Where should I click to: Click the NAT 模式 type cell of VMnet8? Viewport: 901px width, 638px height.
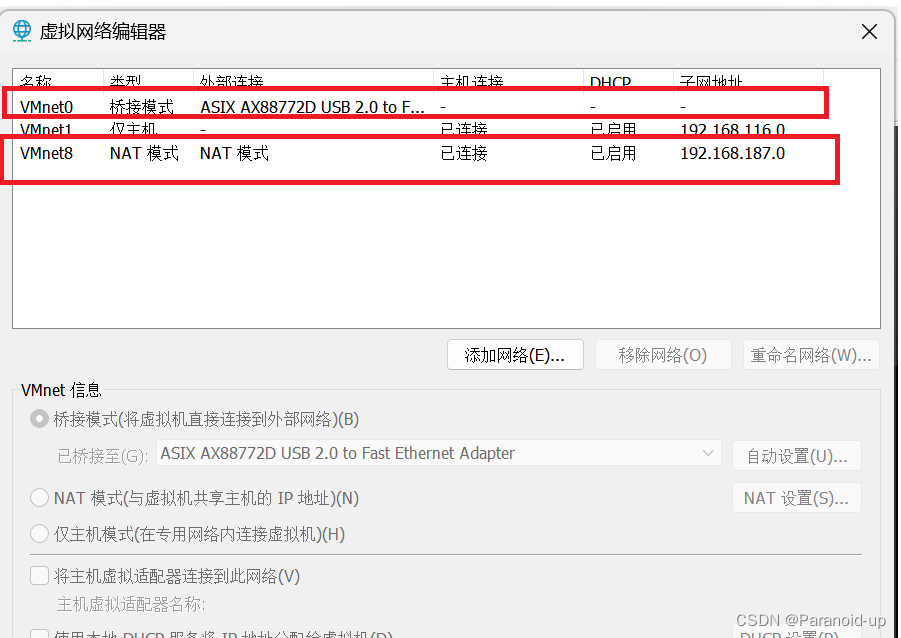point(144,153)
